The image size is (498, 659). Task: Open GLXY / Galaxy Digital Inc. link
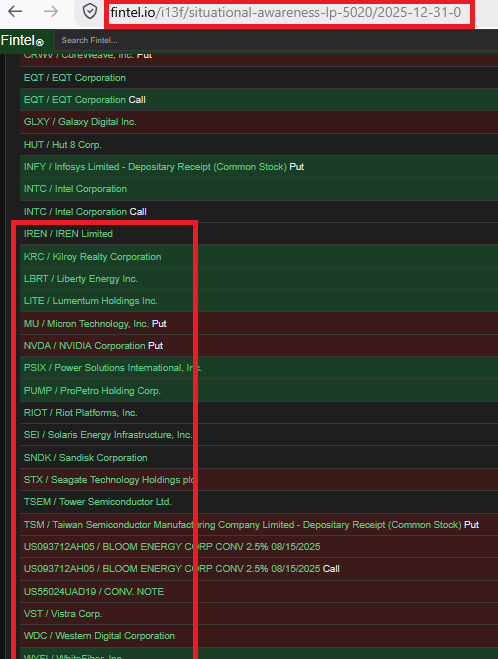tap(80, 122)
